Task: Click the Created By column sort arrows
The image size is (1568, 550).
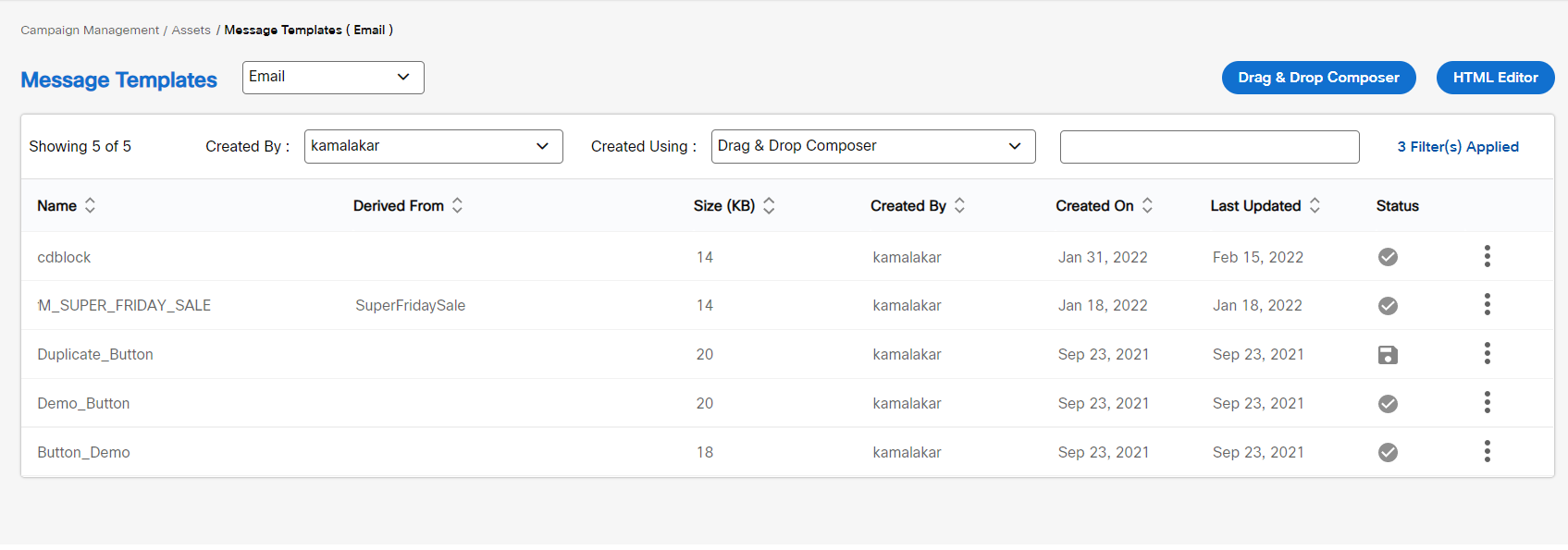Action: (x=959, y=205)
